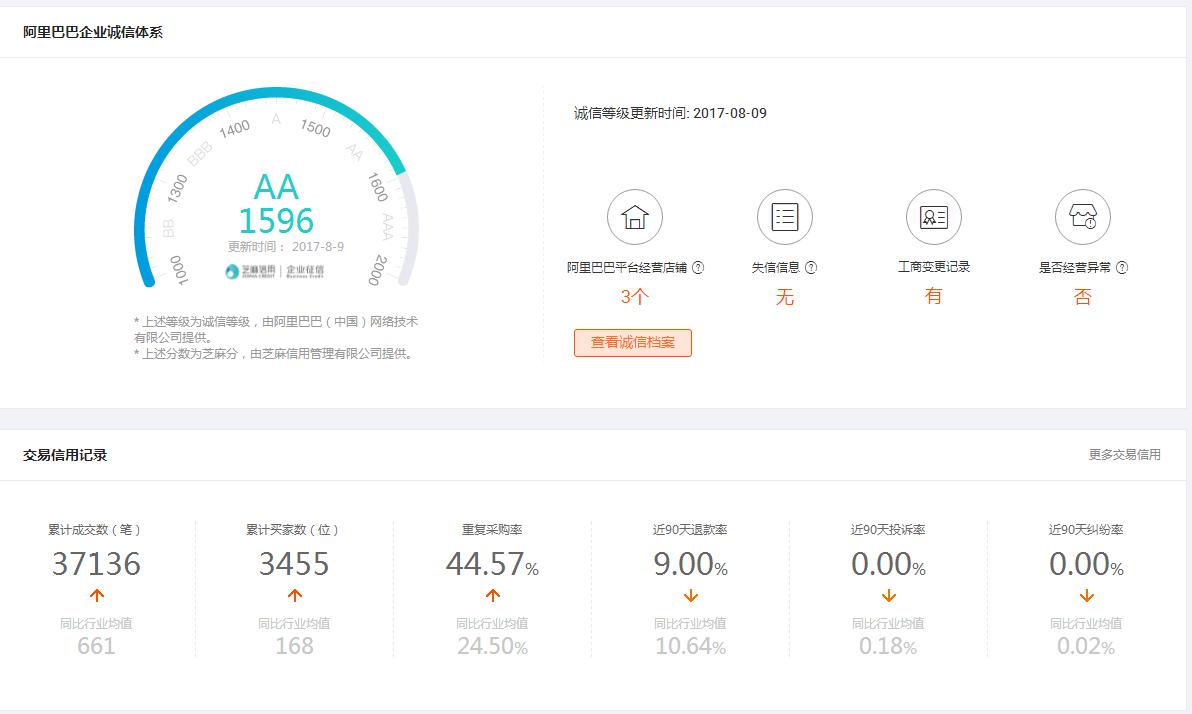Click up arrow under 重复采购率
This screenshot has height=714, width=1192.
pos(492,596)
